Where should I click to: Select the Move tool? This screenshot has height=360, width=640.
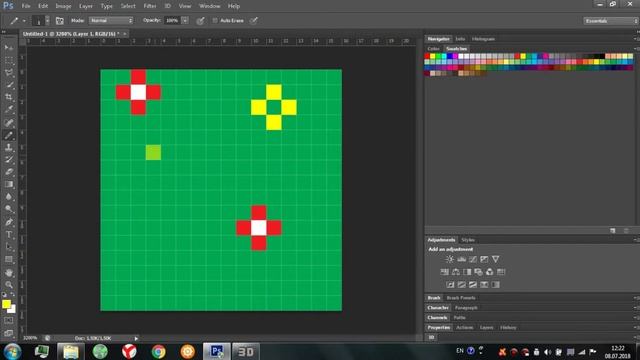click(x=9, y=48)
